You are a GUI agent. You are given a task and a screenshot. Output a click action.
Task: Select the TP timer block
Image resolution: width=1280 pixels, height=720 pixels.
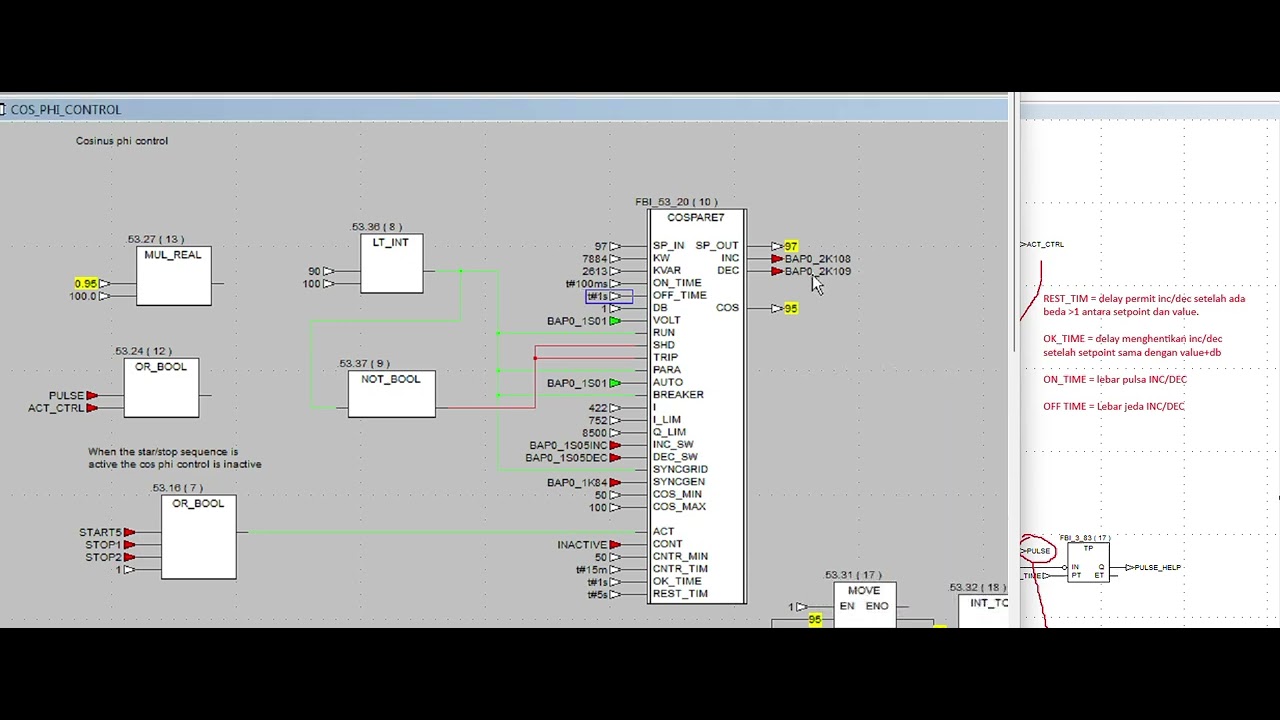(1088, 563)
